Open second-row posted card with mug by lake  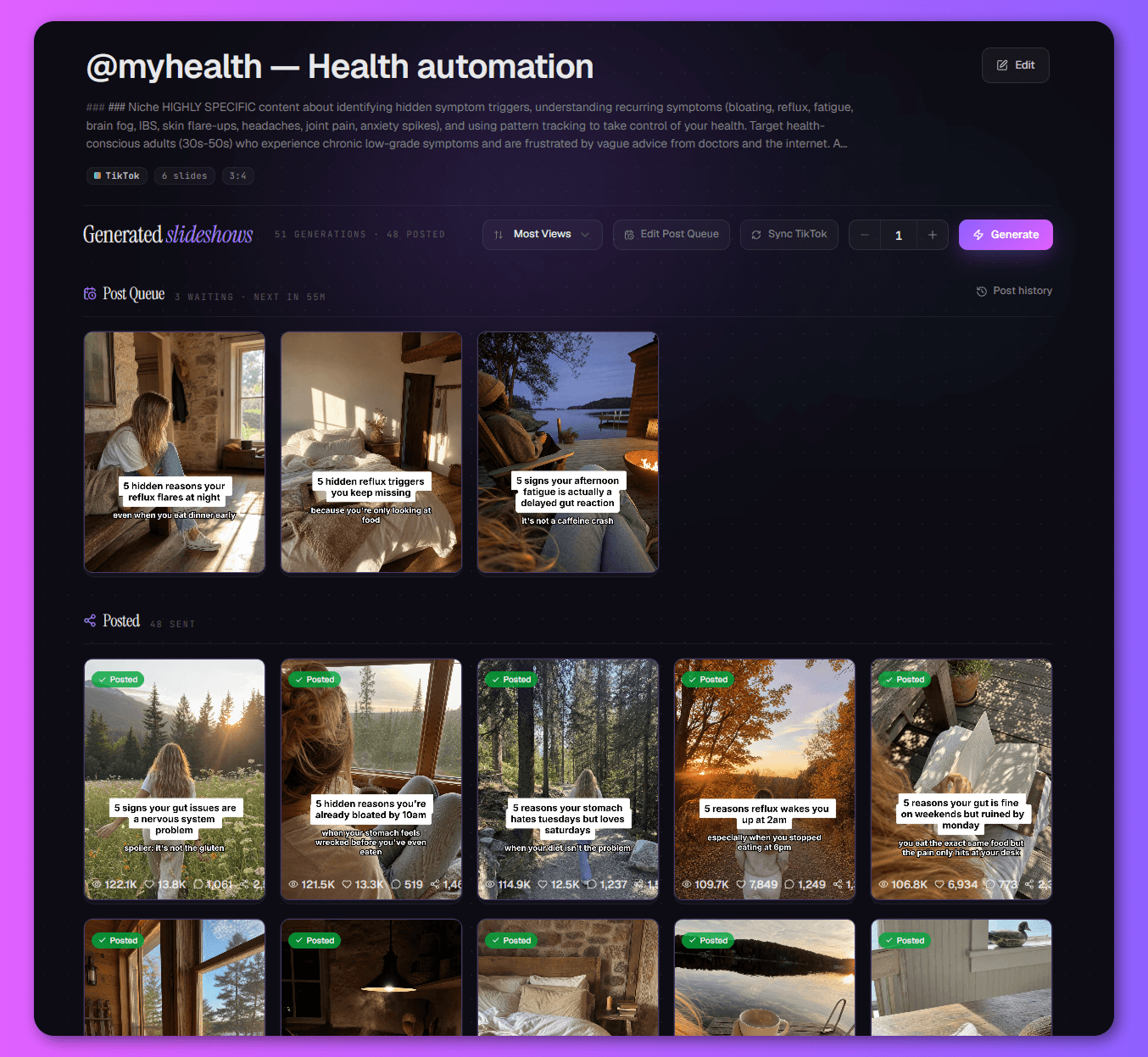765,977
